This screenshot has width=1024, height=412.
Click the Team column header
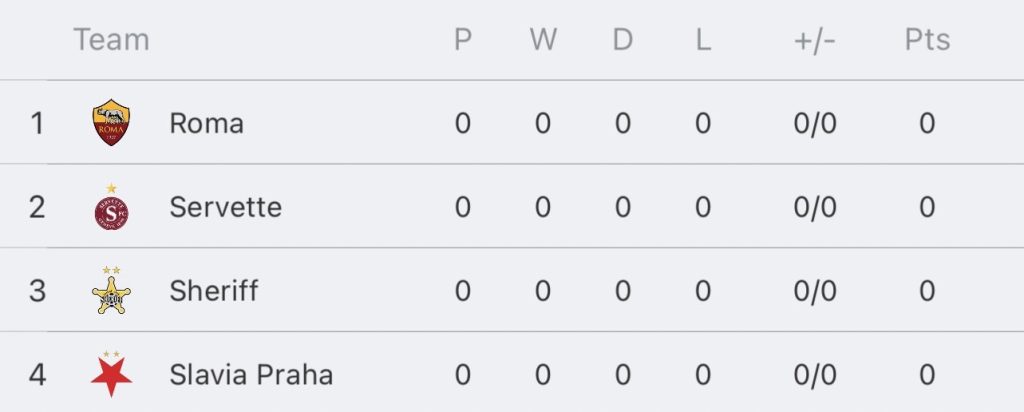[111, 40]
